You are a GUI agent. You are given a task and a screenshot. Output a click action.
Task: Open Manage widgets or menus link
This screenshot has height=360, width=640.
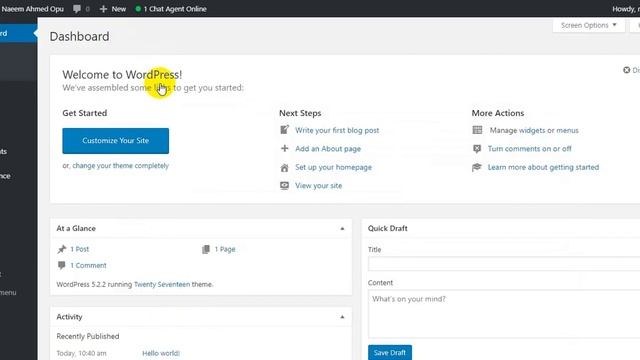[x=534, y=130]
